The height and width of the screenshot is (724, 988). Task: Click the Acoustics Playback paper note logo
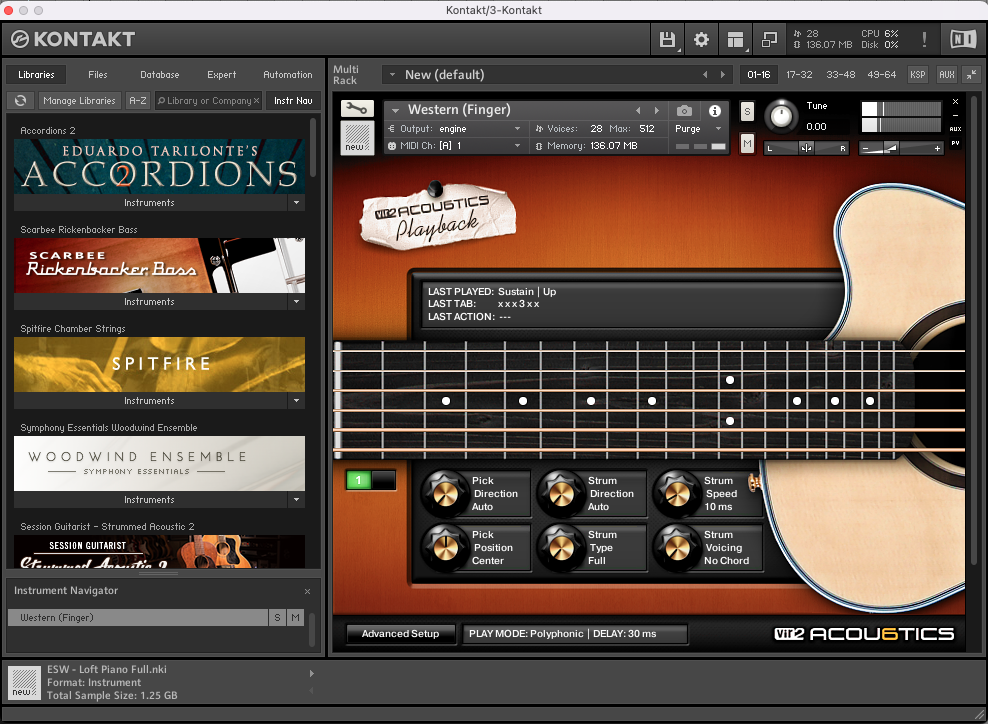tap(439, 216)
